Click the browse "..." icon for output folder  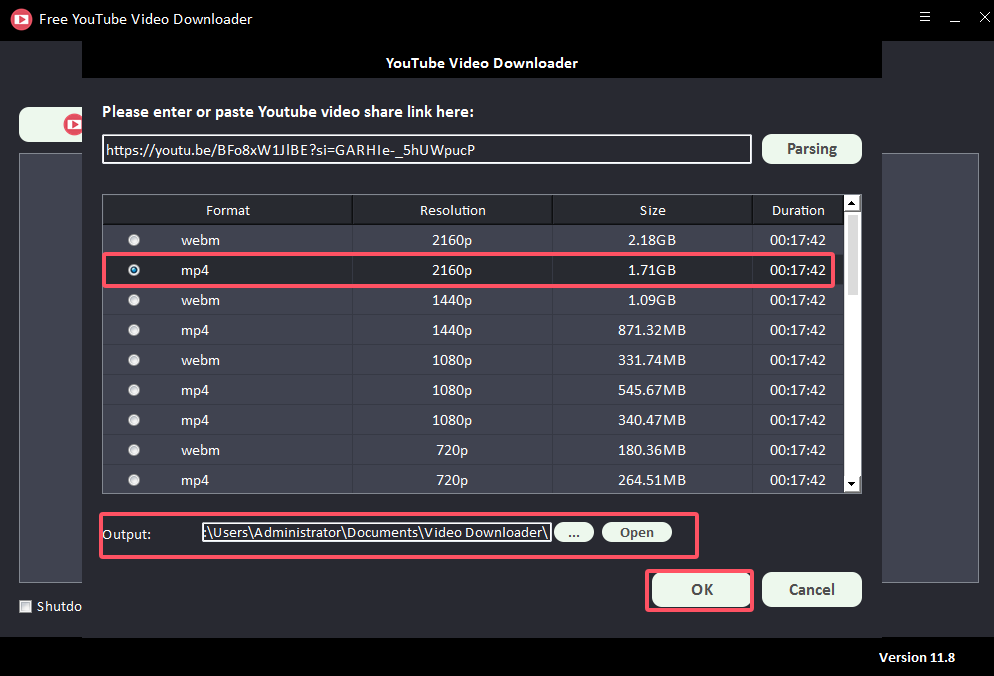pos(574,532)
